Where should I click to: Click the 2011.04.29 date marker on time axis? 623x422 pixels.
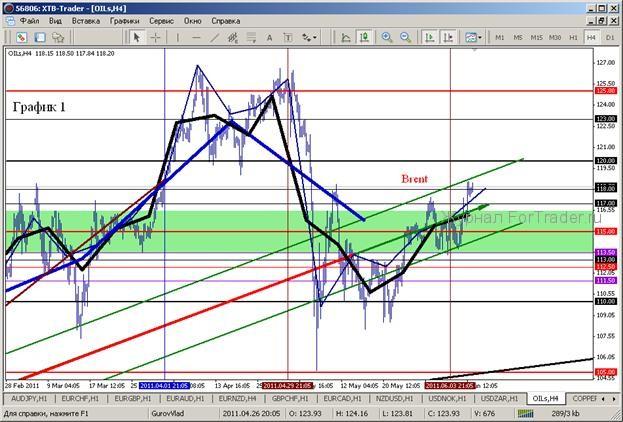pyautogui.click(x=287, y=384)
